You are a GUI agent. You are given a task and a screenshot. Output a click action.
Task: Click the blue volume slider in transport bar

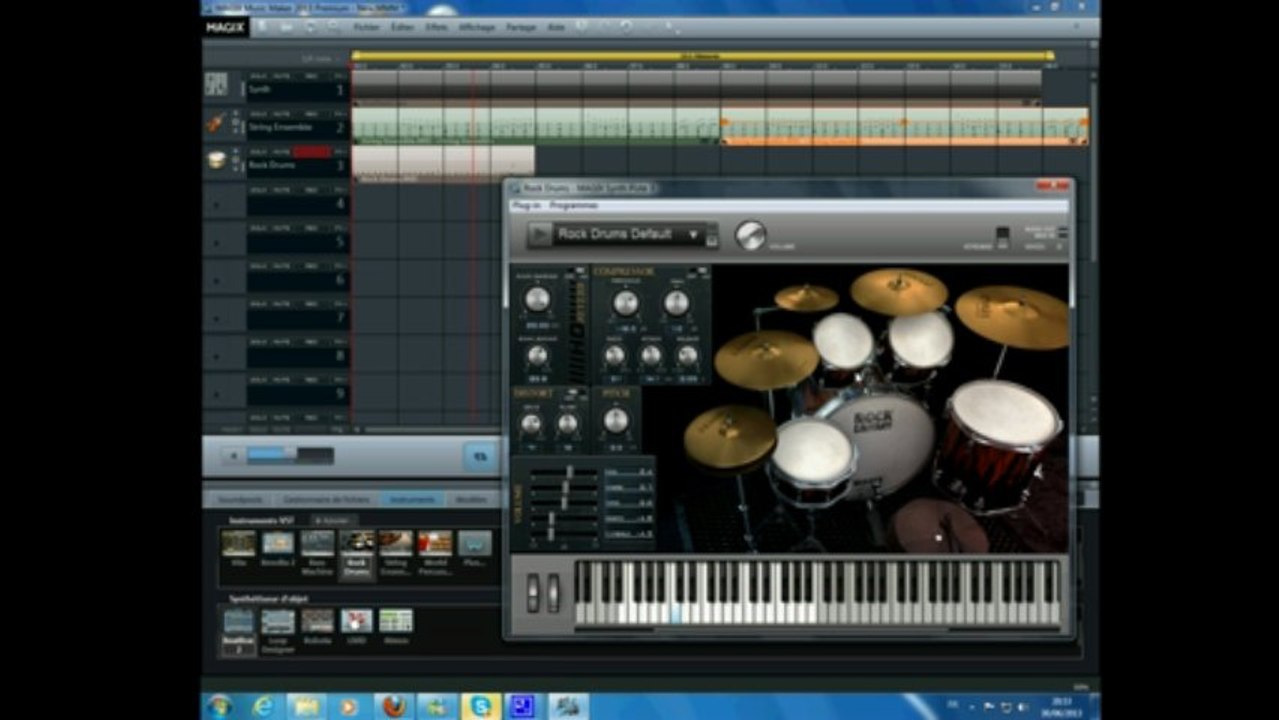coord(290,456)
